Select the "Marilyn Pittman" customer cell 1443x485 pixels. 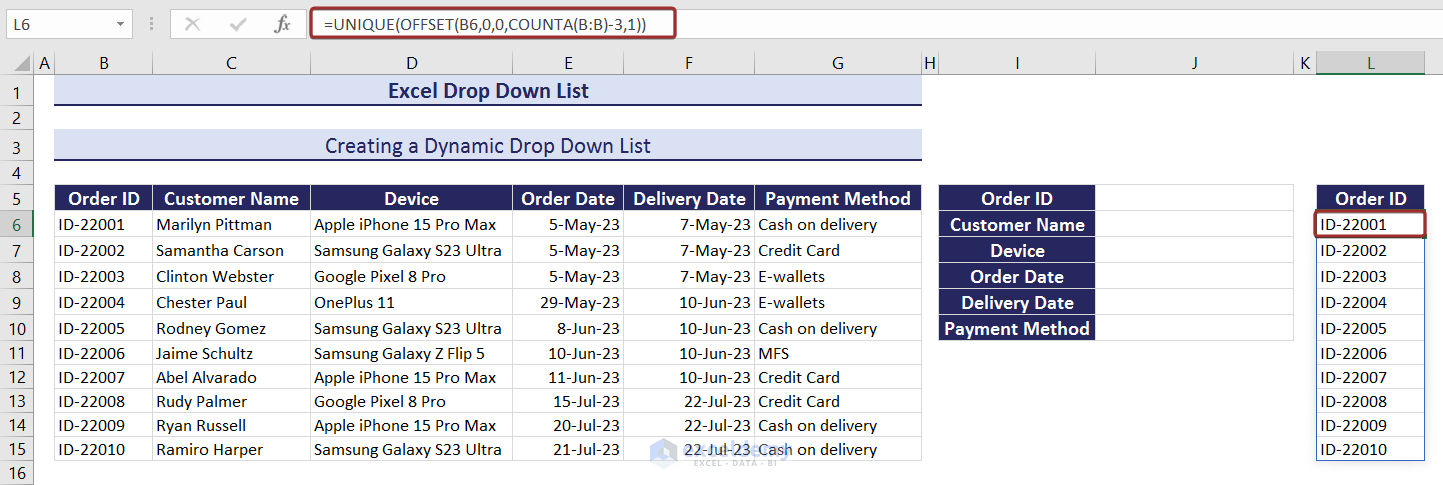(231, 224)
